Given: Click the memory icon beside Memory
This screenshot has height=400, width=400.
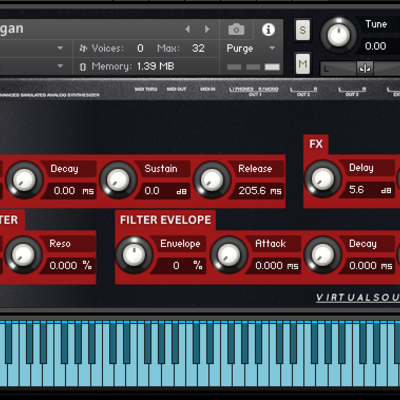Looking at the screenshot, I should click(x=83, y=67).
